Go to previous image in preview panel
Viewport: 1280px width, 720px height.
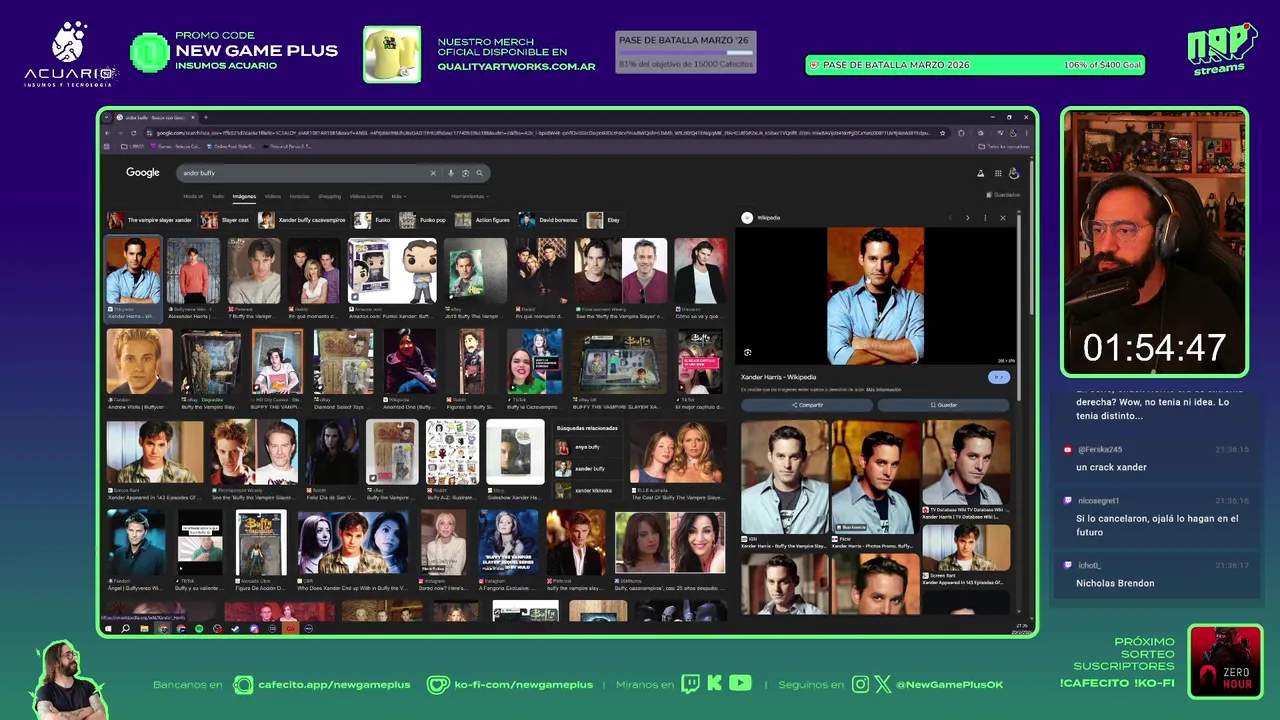click(x=950, y=218)
